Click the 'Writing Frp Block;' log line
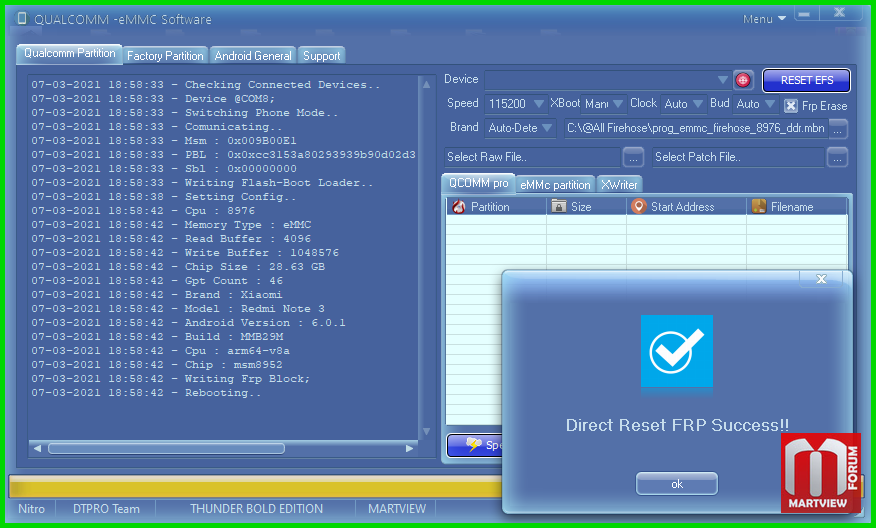 tap(170, 378)
